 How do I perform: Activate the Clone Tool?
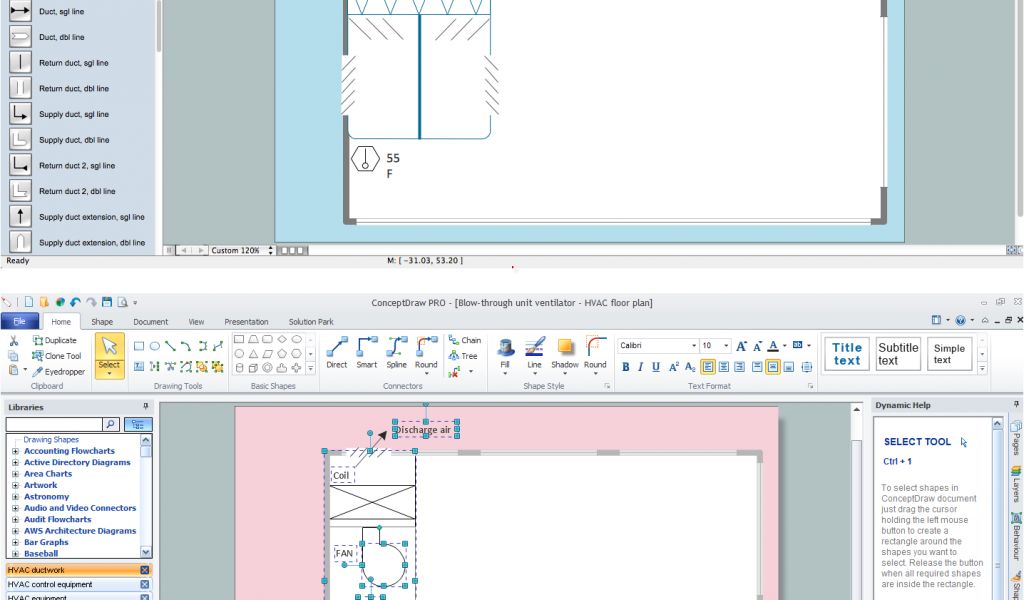57,356
